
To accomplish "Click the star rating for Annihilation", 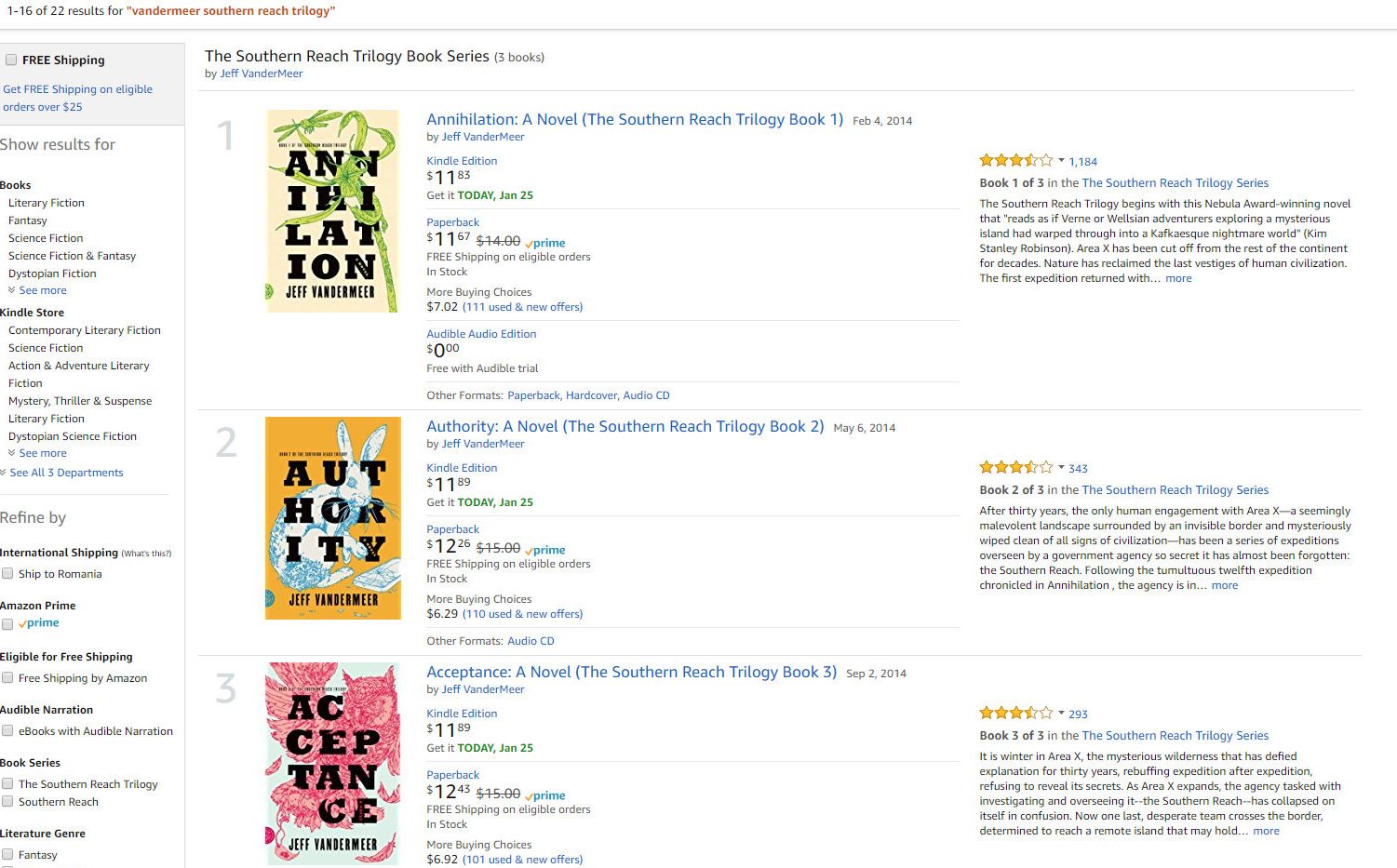I will tap(1016, 161).
